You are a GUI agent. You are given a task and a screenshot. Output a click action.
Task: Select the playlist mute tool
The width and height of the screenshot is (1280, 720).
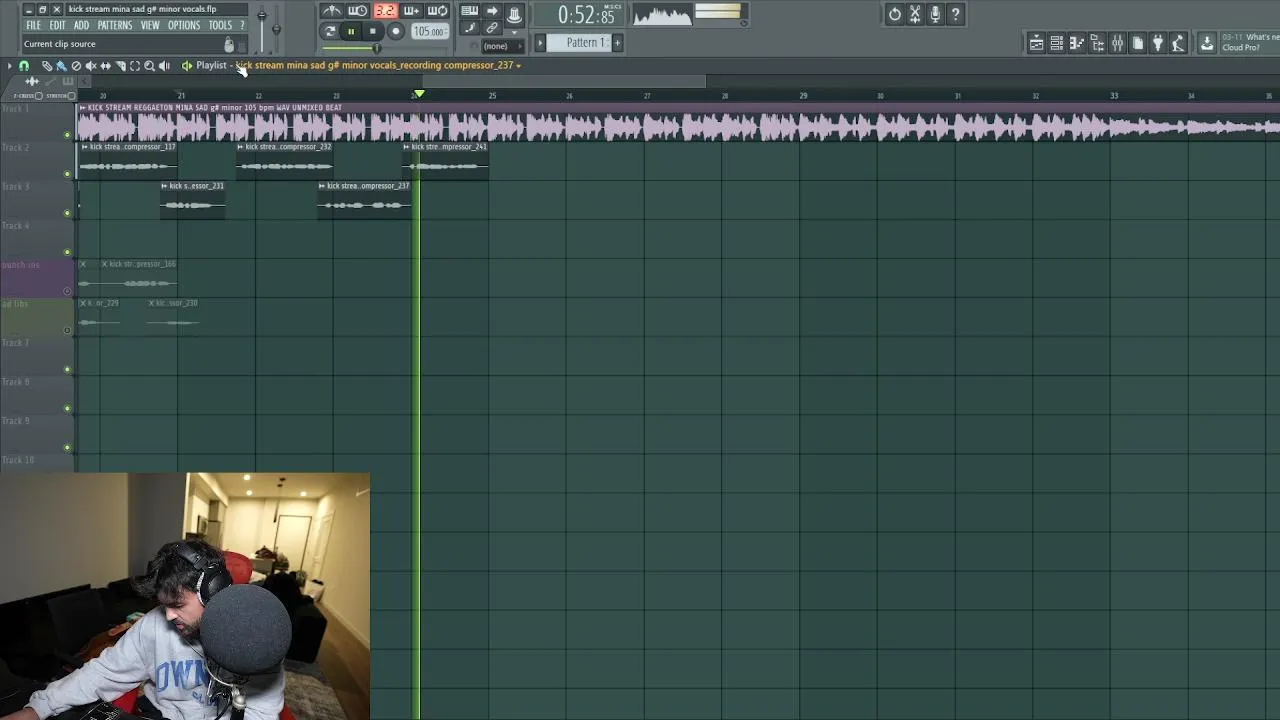coord(91,66)
